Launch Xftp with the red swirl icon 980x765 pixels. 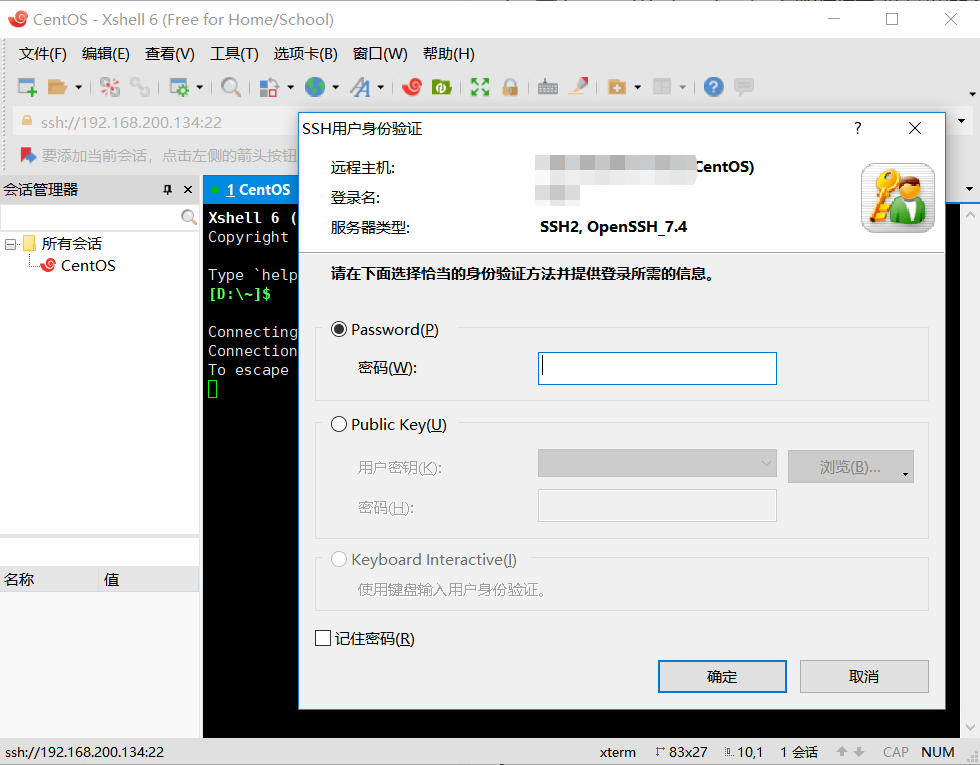[x=412, y=87]
